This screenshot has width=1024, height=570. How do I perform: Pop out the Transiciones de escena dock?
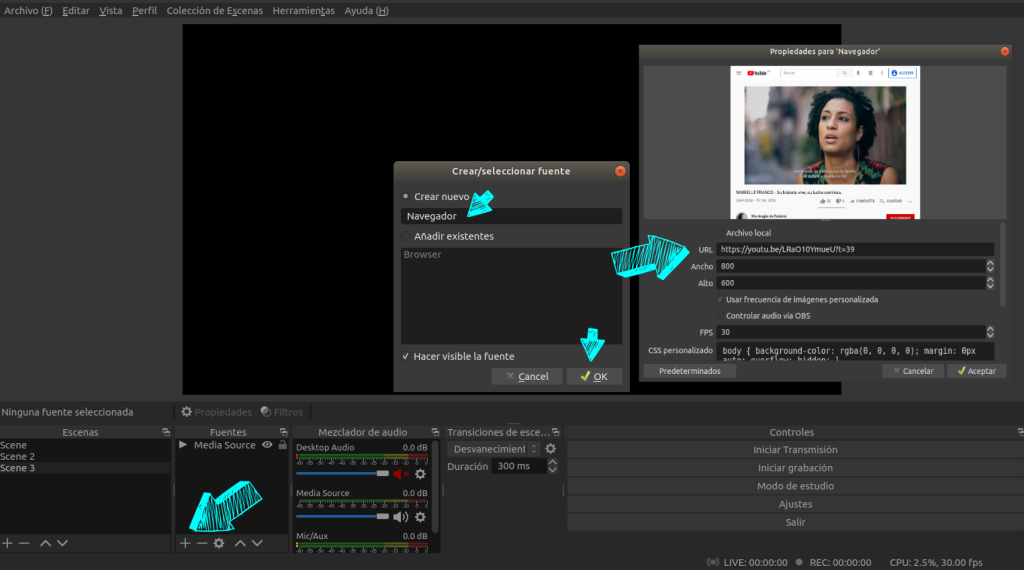pyautogui.click(x=556, y=432)
